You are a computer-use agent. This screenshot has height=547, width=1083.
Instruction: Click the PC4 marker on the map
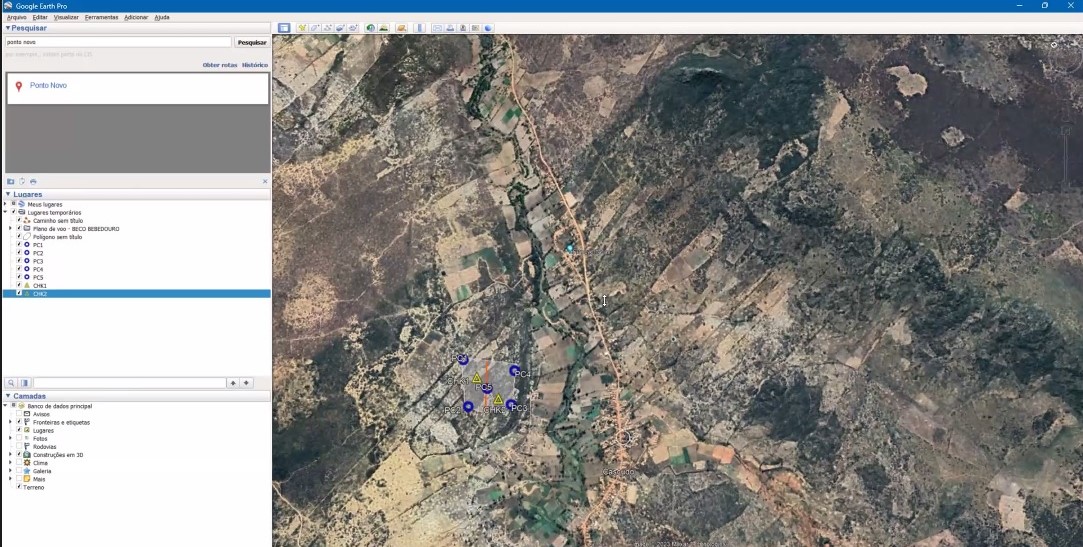514,371
